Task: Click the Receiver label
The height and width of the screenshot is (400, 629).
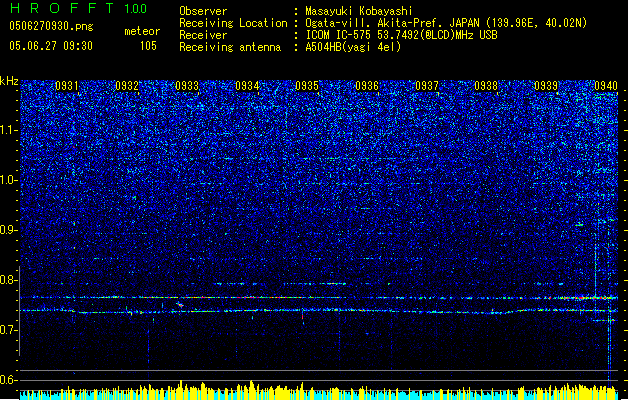Action: (203, 35)
